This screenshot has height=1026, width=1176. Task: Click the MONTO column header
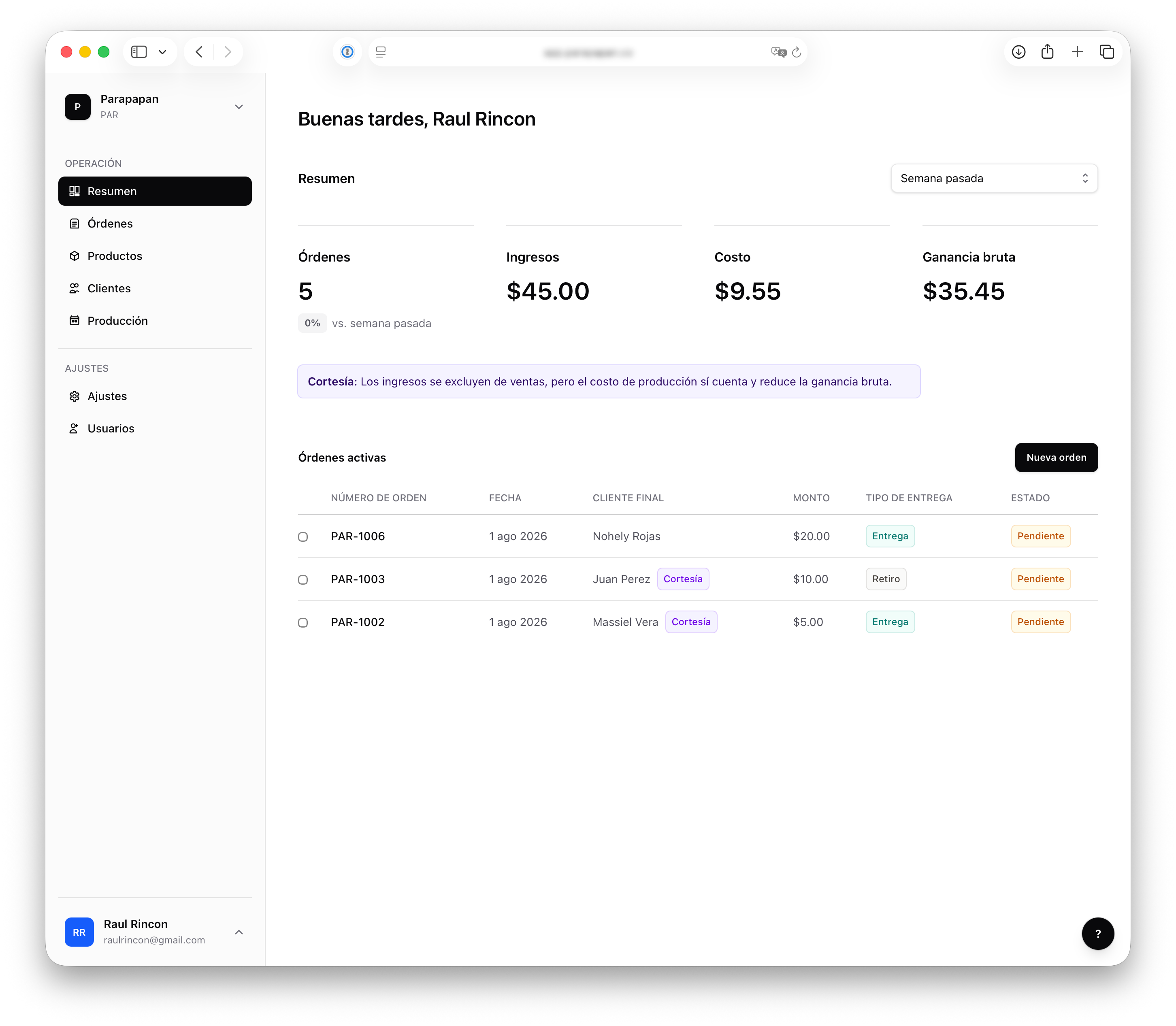click(x=811, y=498)
